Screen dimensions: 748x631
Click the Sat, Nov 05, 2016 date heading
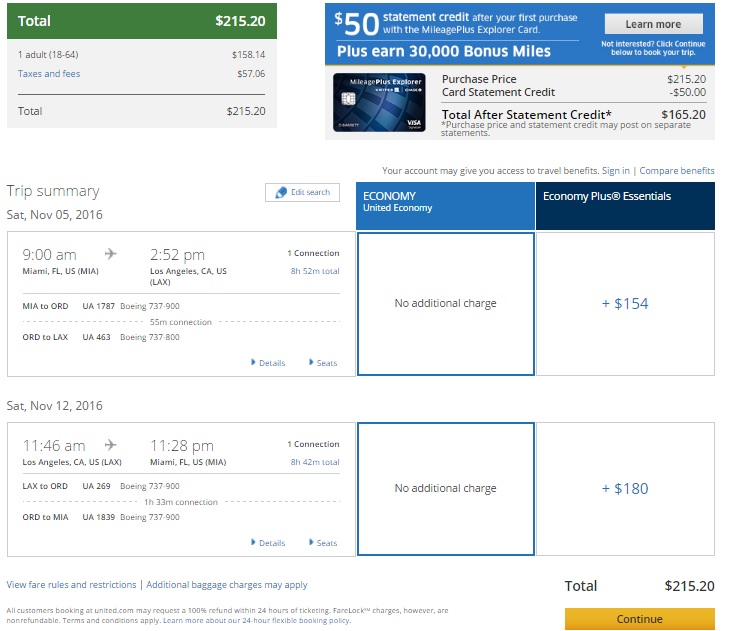(x=54, y=215)
